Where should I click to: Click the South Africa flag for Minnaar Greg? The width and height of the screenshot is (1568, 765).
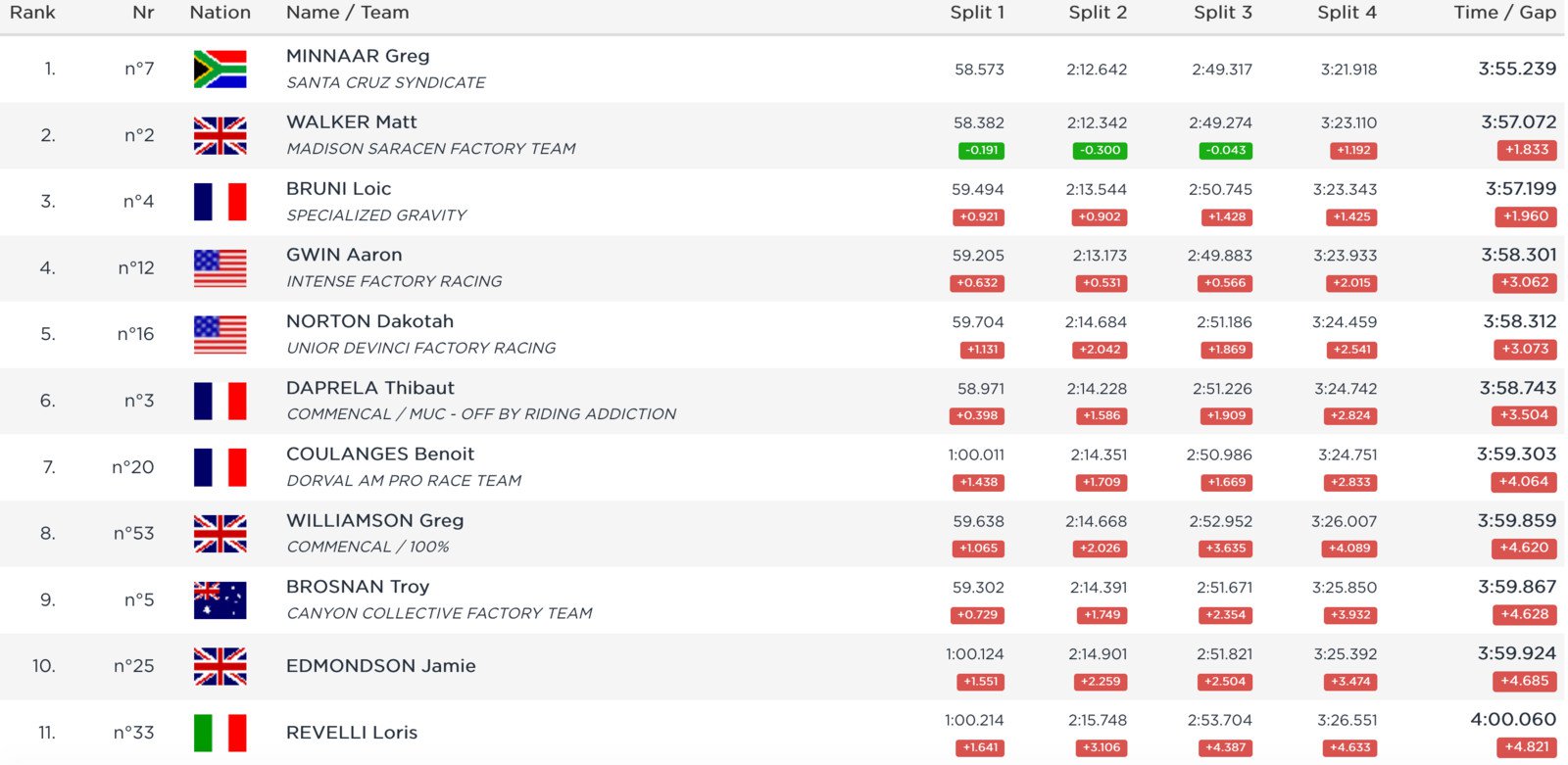tap(220, 69)
